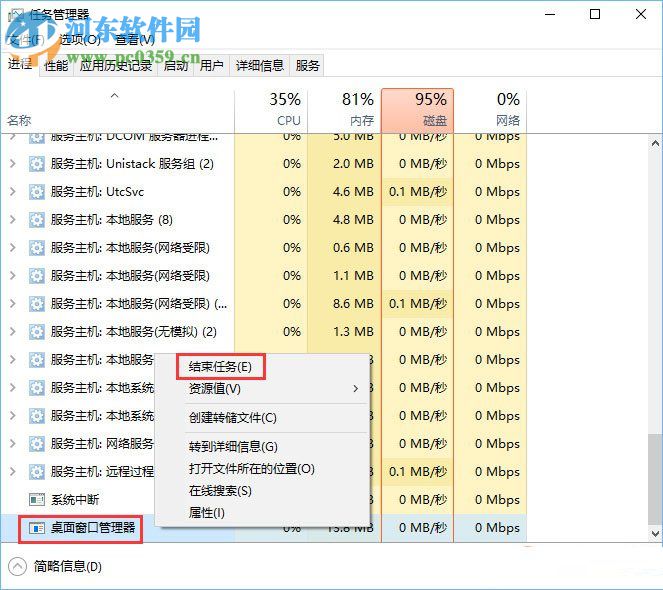Open the 选项(O) menu
Viewport: 663px width, 590px height.
[x=80, y=40]
